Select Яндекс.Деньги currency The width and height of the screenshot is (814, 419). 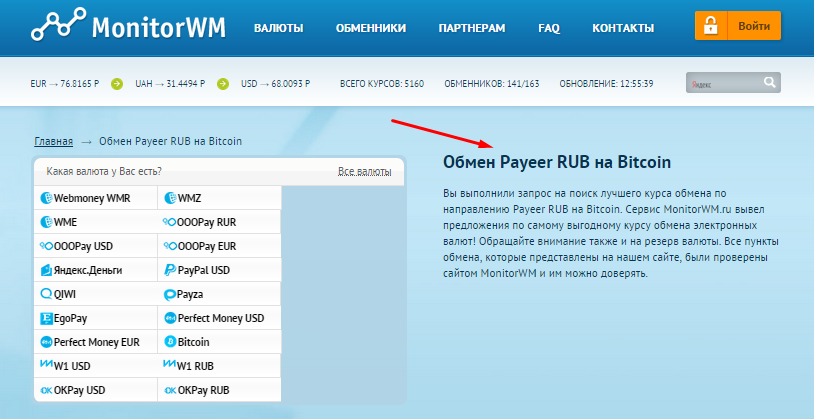coord(96,270)
